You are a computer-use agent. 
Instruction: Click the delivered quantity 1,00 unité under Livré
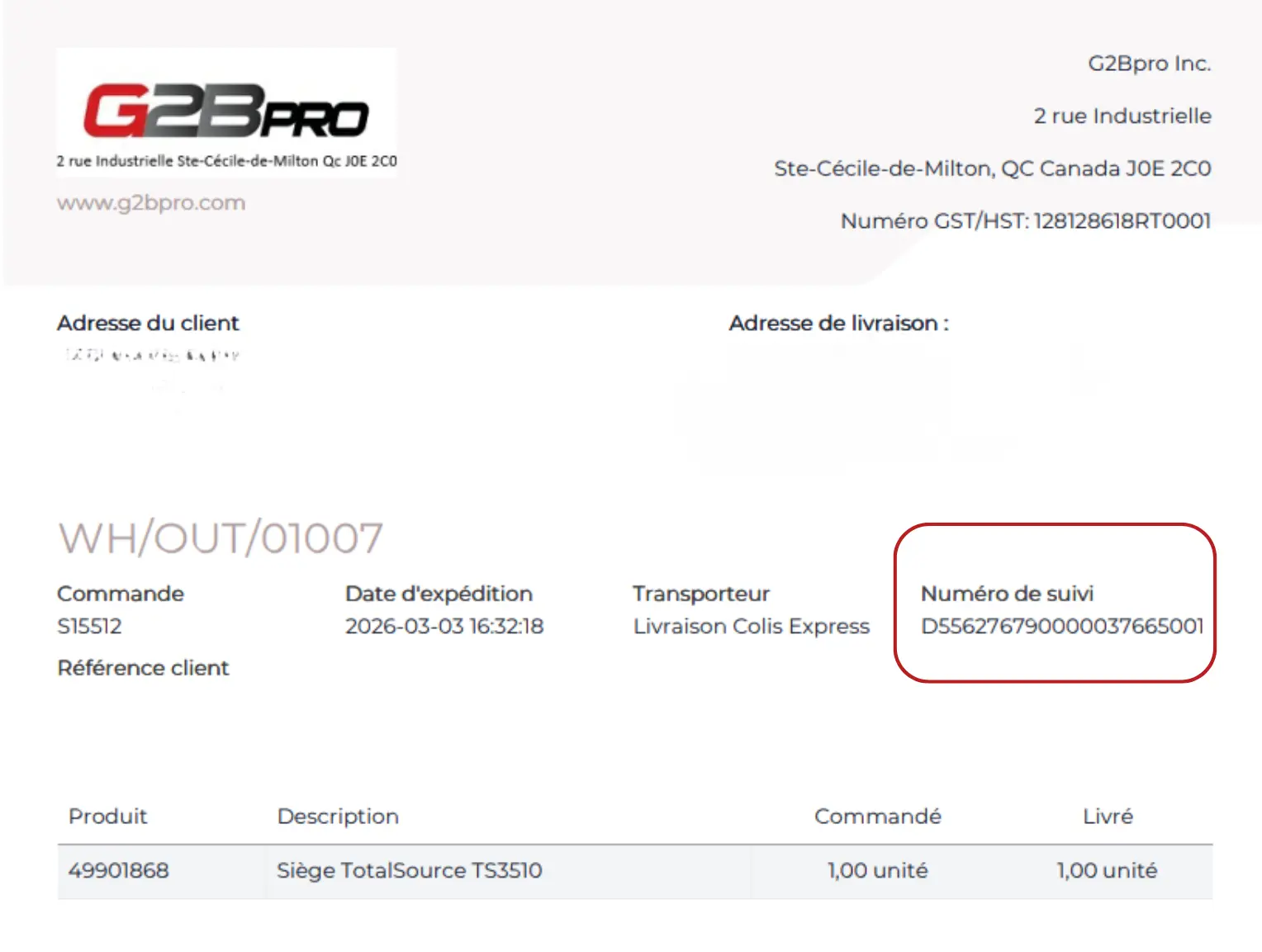tap(1107, 871)
